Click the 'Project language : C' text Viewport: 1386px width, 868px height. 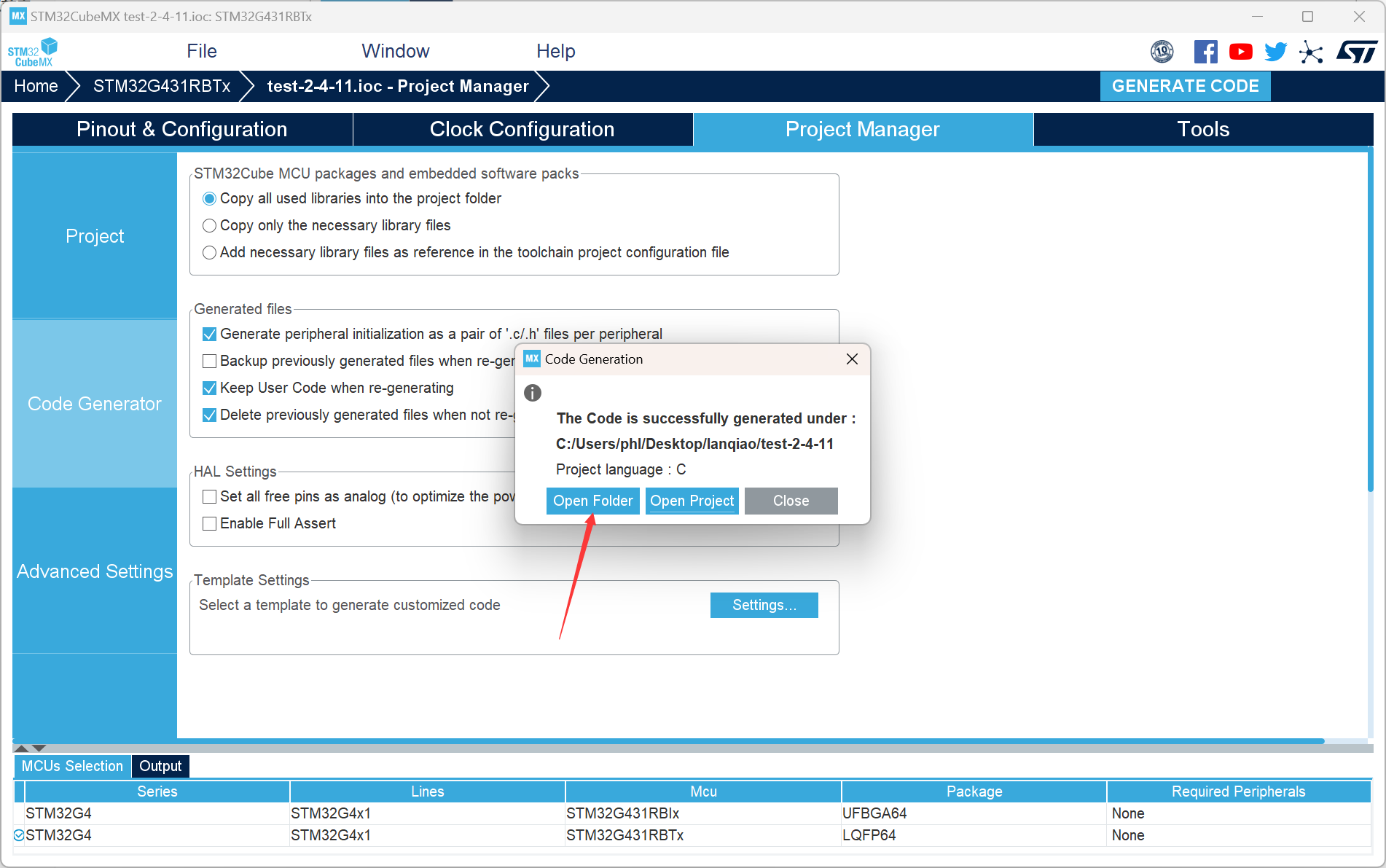click(x=621, y=469)
